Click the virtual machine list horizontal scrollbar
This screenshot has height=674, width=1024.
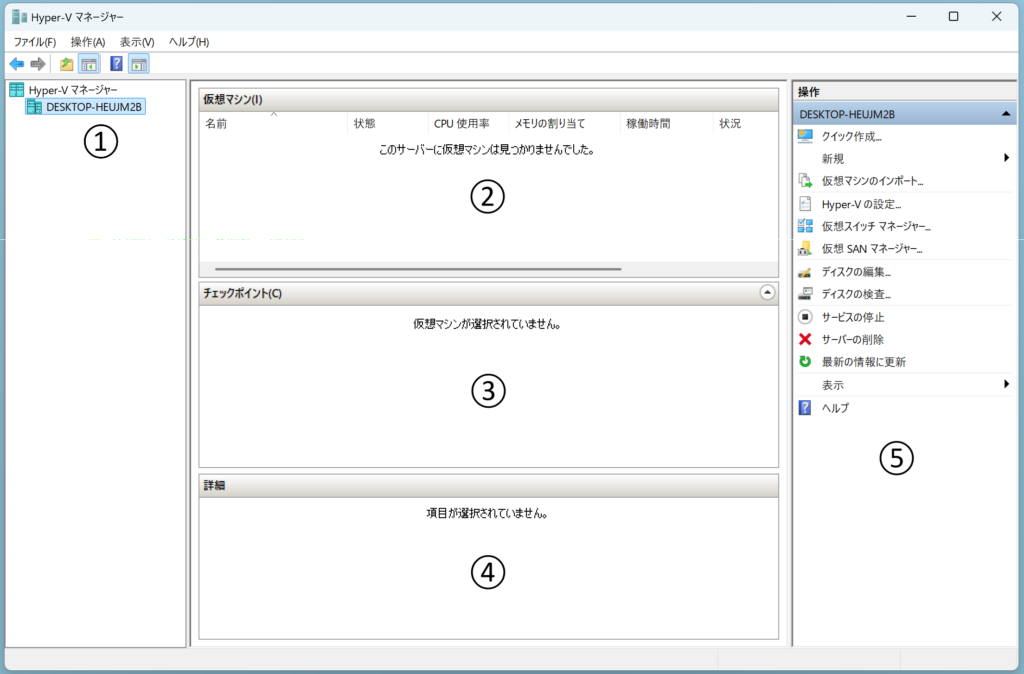pos(418,269)
